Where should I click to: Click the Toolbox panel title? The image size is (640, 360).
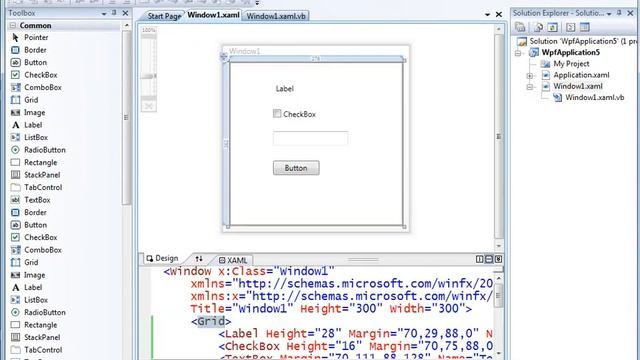click(22, 13)
